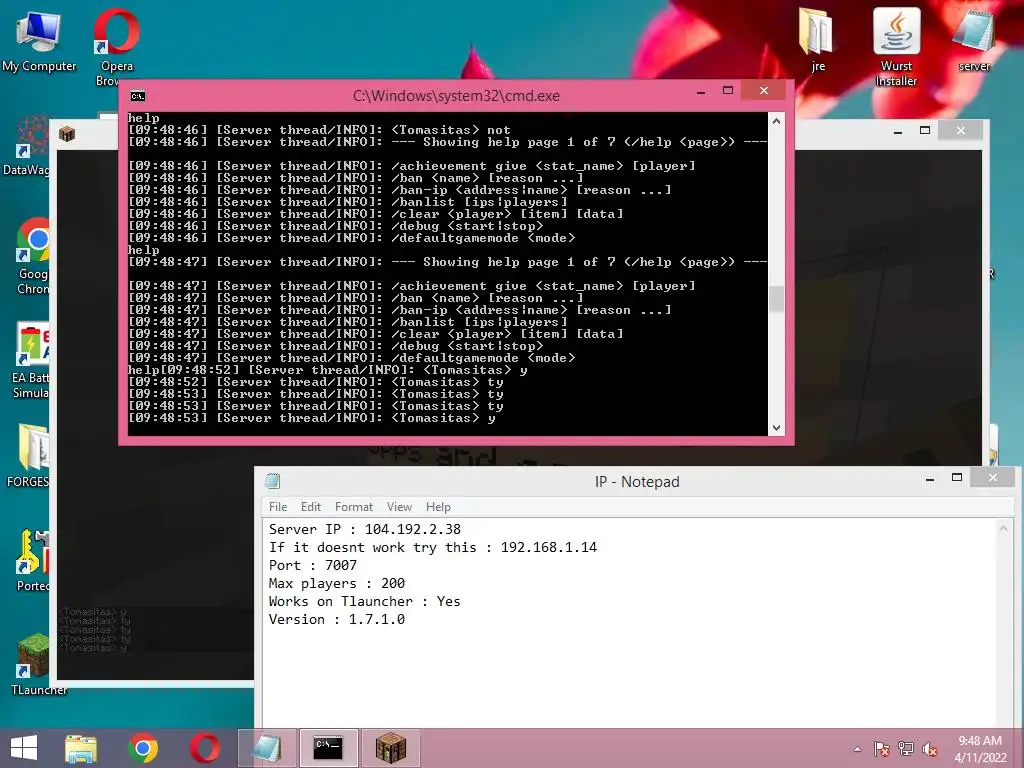1024x768 pixels.
Task: Close the Minecraft window behind cmd
Action: [961, 131]
